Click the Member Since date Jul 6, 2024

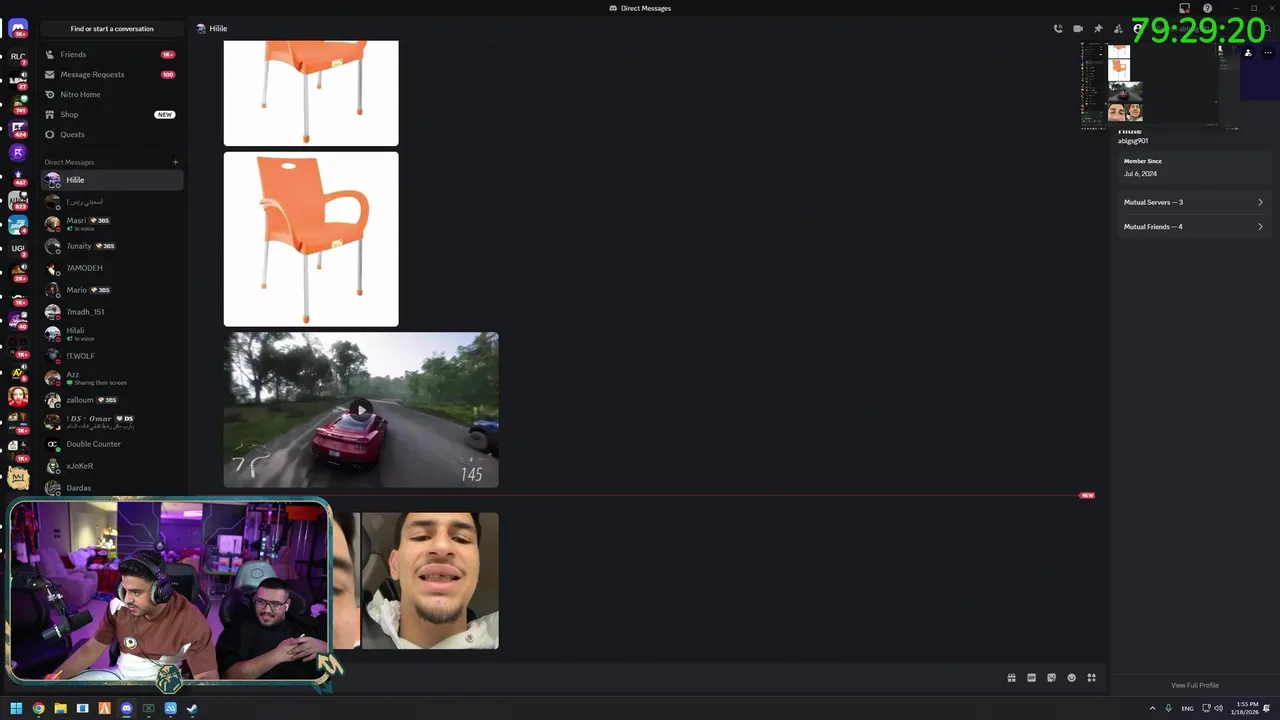(1140, 174)
